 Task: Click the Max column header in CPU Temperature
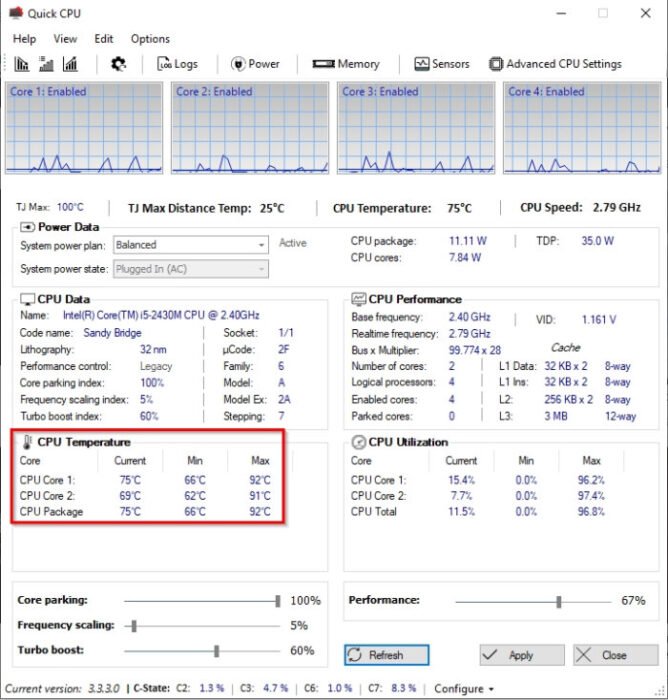(260, 460)
